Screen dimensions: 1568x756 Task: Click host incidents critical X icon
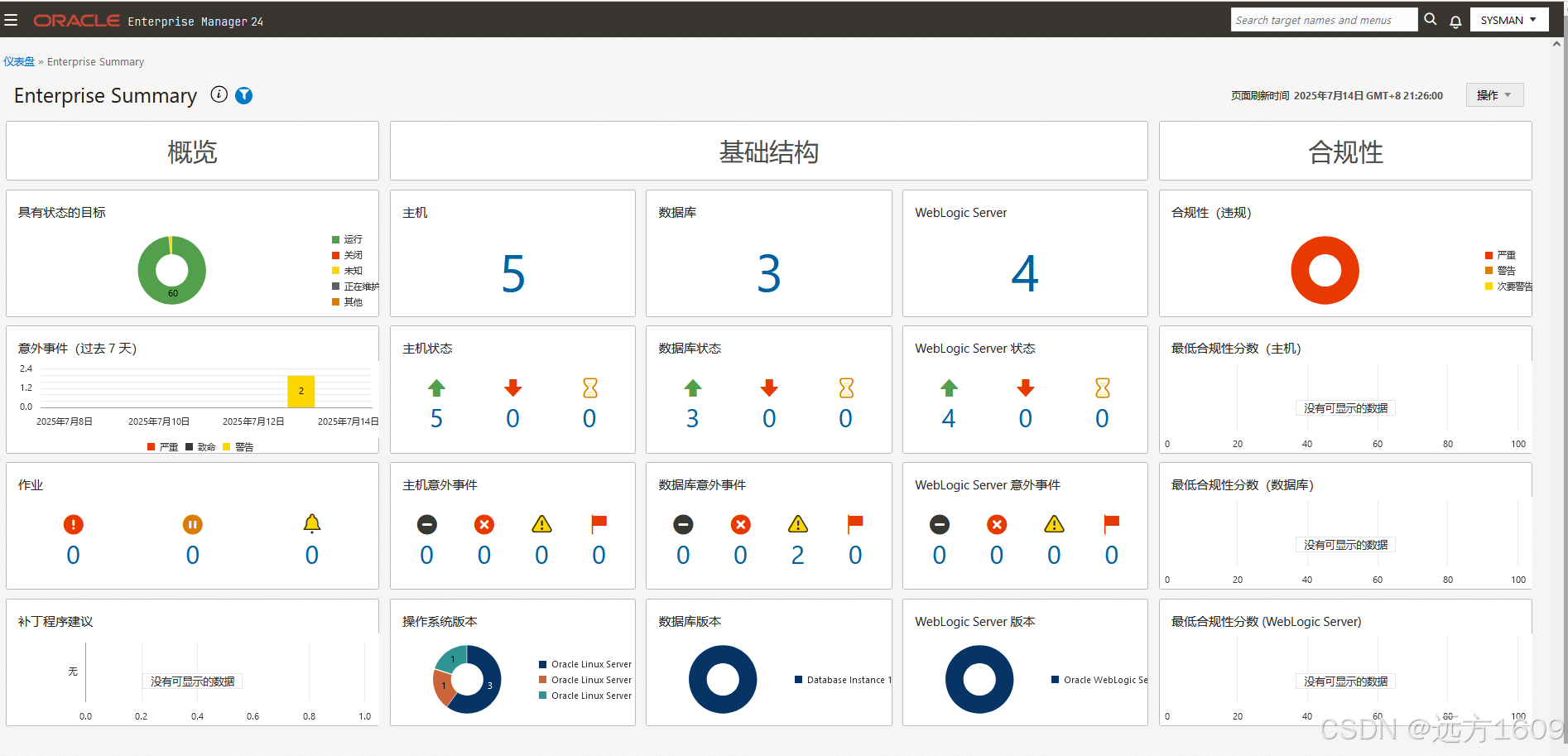[x=484, y=524]
